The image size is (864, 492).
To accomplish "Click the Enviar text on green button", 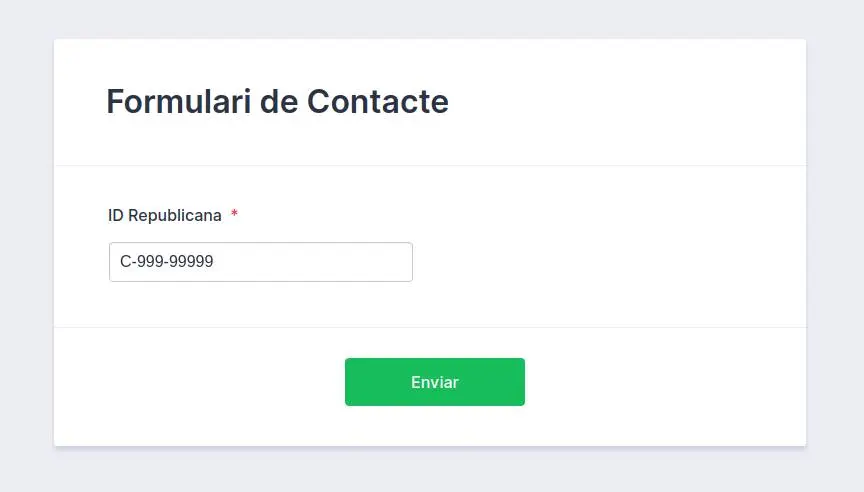I will click(x=435, y=382).
